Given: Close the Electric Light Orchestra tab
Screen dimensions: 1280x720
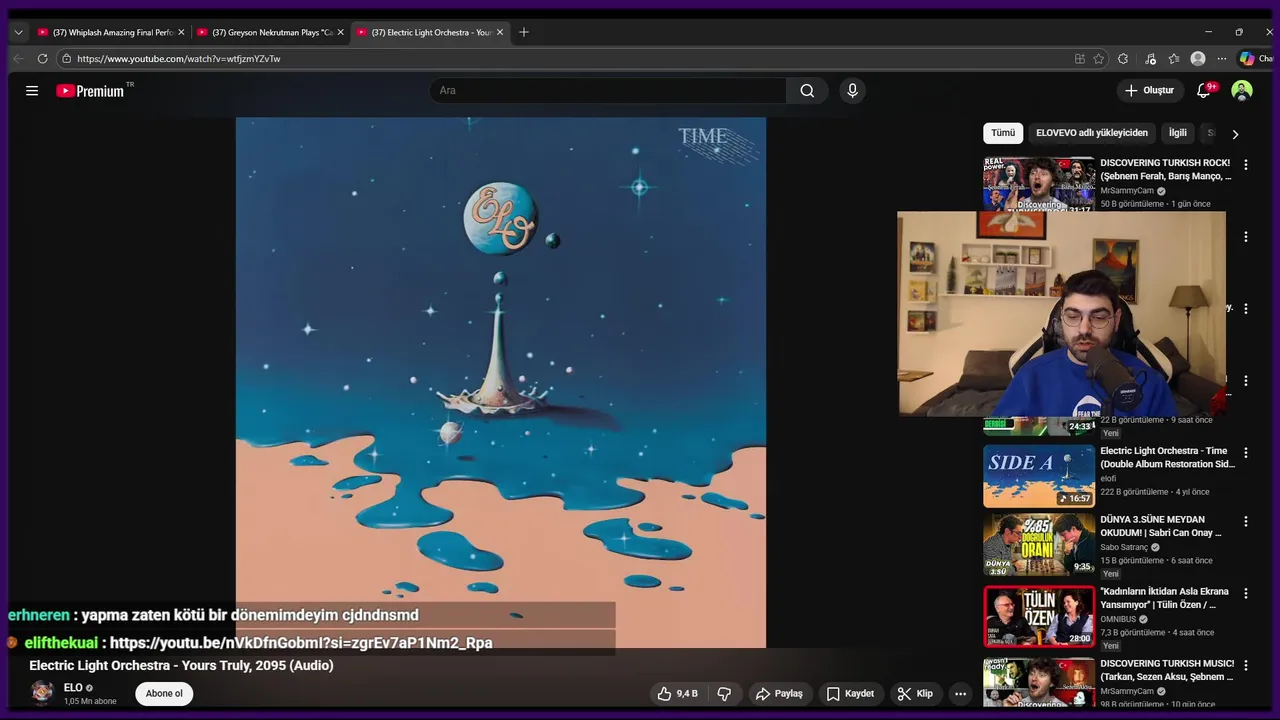Looking at the screenshot, I should coord(500,32).
